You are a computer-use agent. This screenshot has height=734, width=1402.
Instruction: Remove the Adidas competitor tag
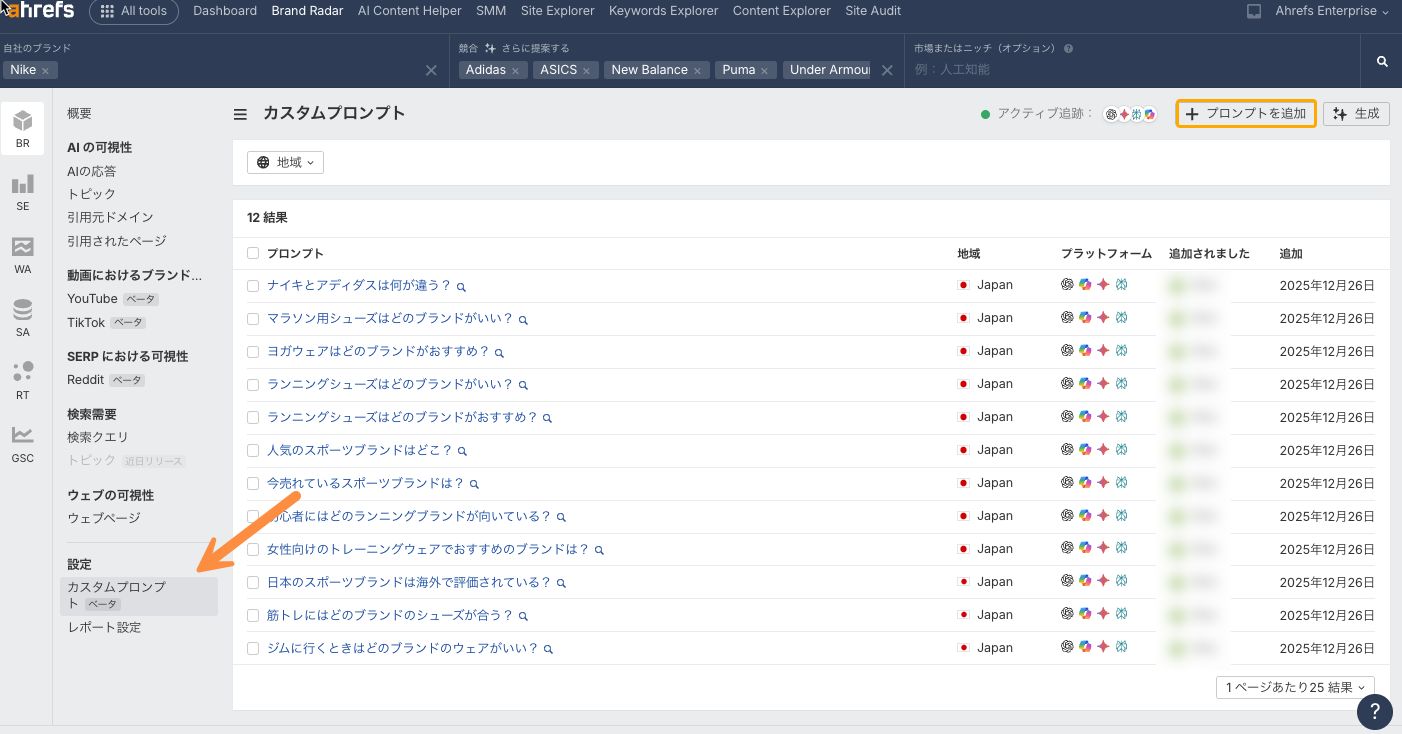515,71
